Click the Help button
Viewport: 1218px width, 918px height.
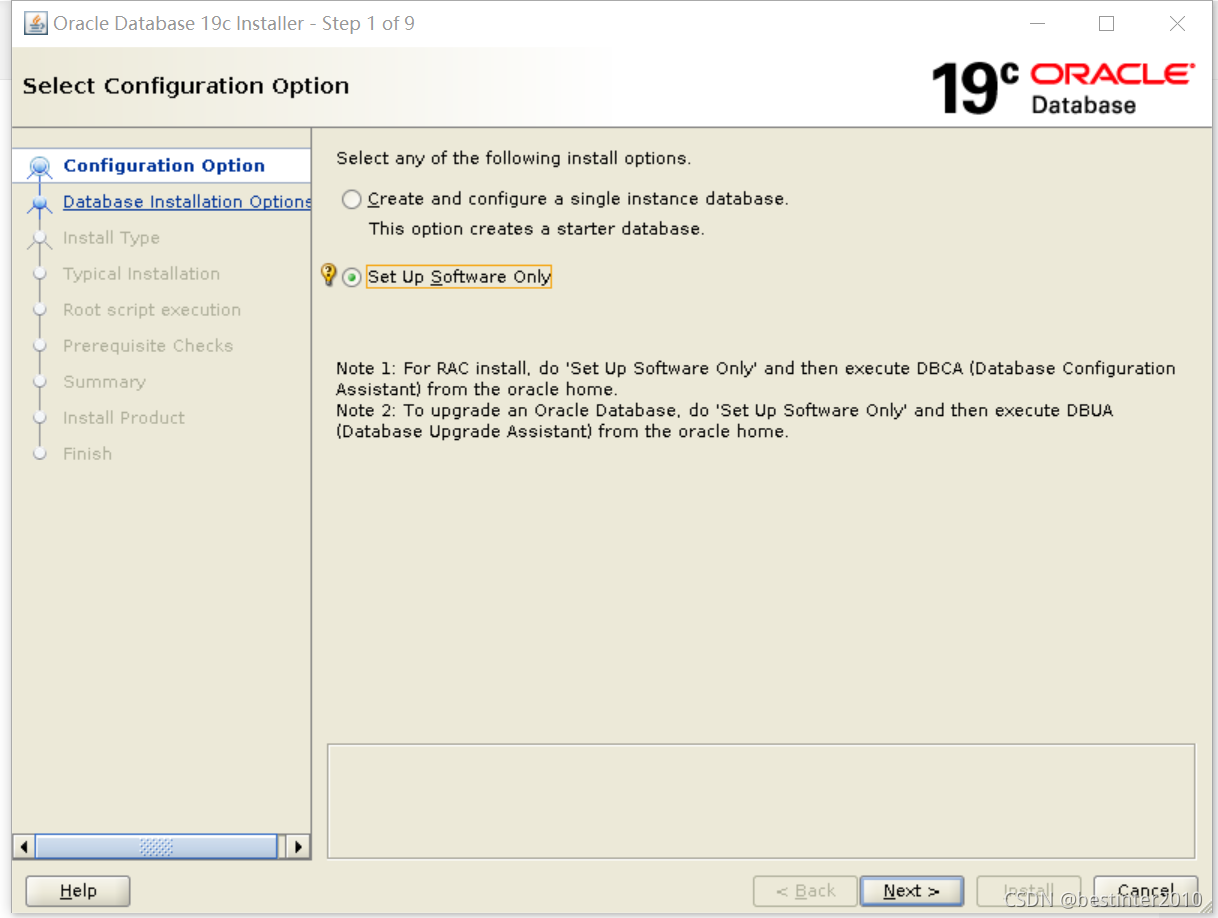(x=78, y=891)
